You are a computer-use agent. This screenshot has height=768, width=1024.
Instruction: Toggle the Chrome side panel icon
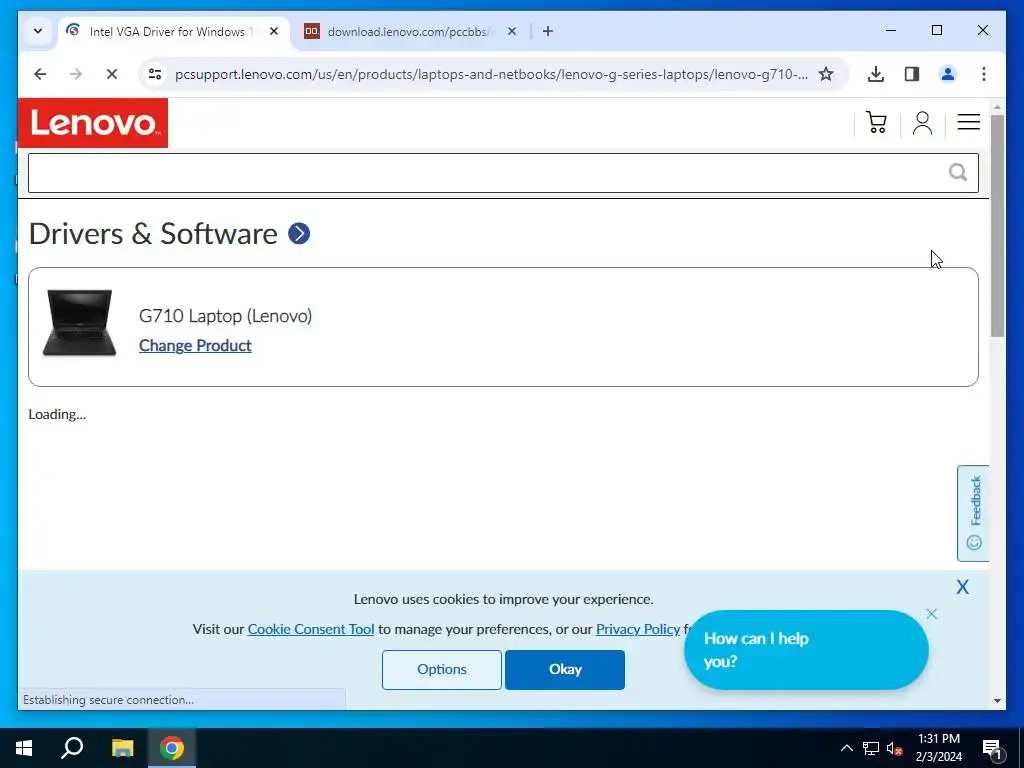(x=912, y=74)
